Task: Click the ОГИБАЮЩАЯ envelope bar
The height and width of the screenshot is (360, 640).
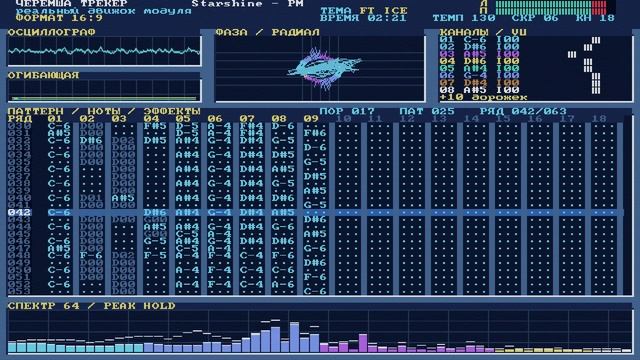Action: point(104,98)
